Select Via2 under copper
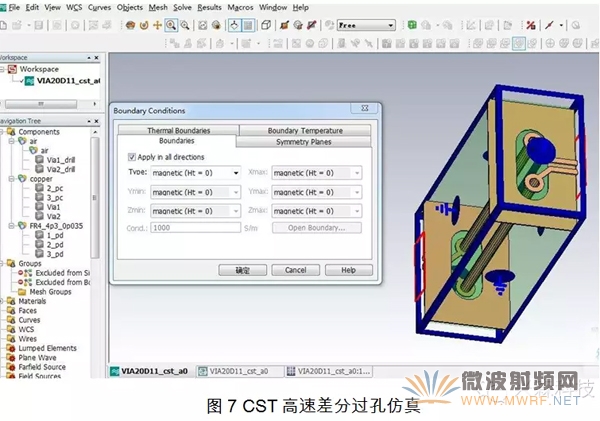Viewport: 600px width, 421px height. pos(54,216)
